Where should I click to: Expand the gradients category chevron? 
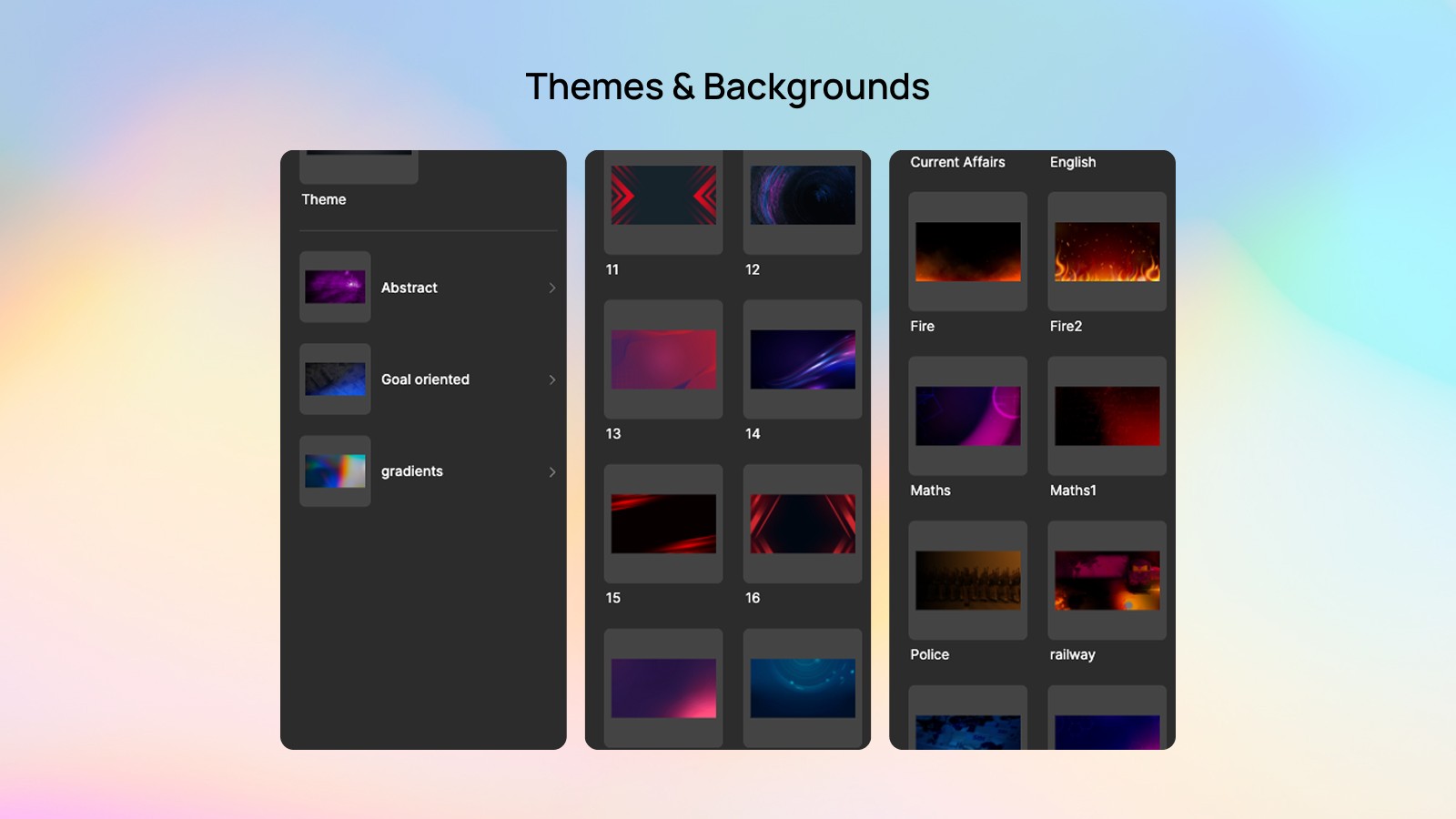tap(551, 471)
